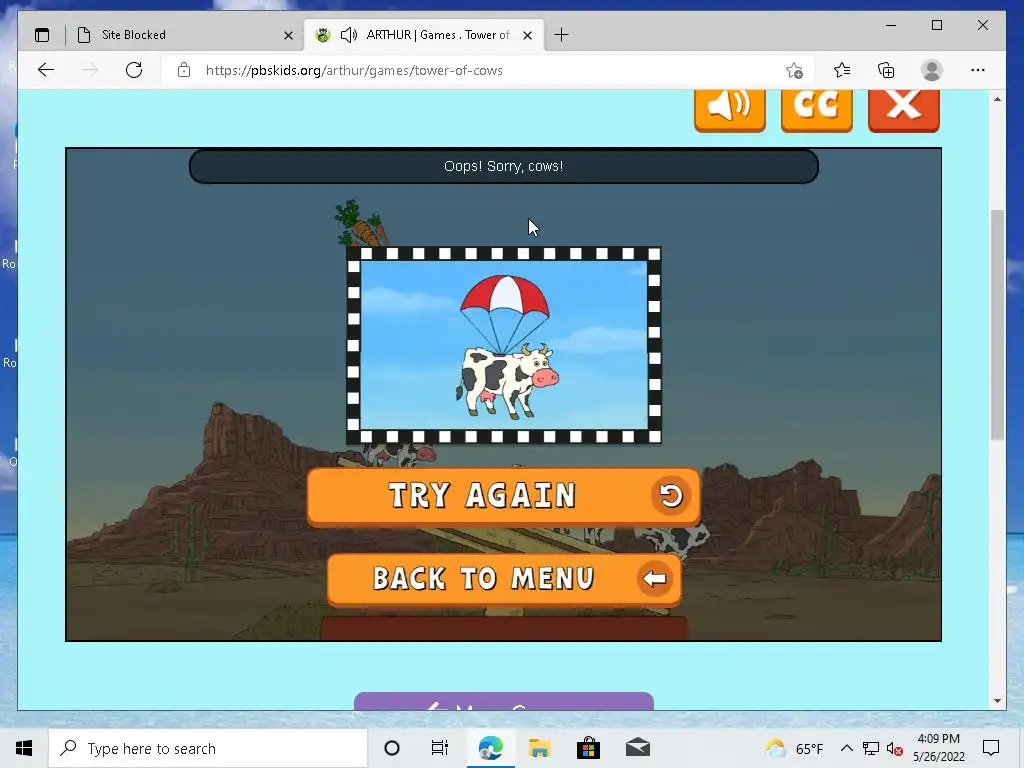Screen dimensions: 1024x768
Task: Toggle closed captions with CC button
Action: 816,110
